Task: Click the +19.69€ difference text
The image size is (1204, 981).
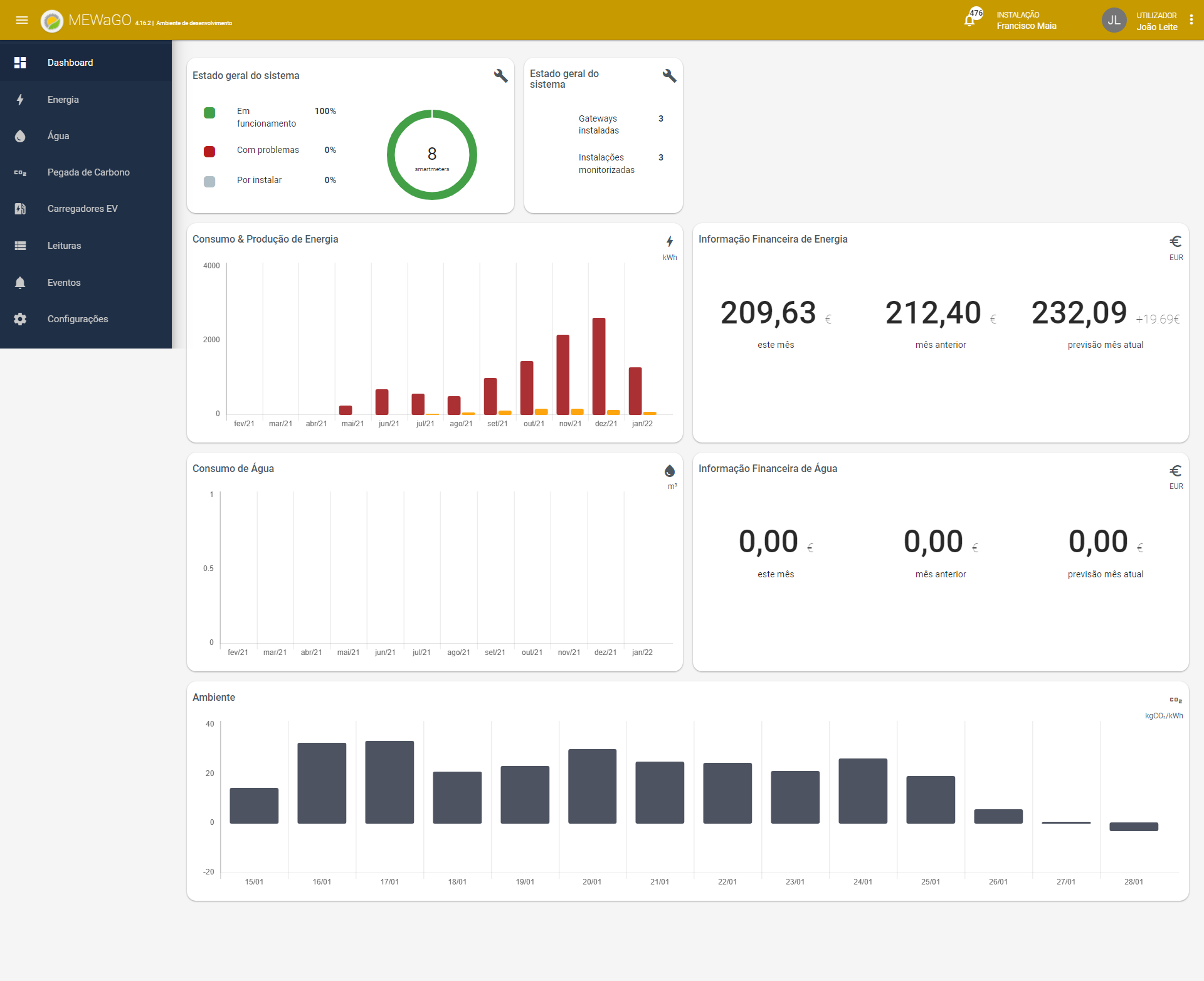Action: pos(1158,319)
